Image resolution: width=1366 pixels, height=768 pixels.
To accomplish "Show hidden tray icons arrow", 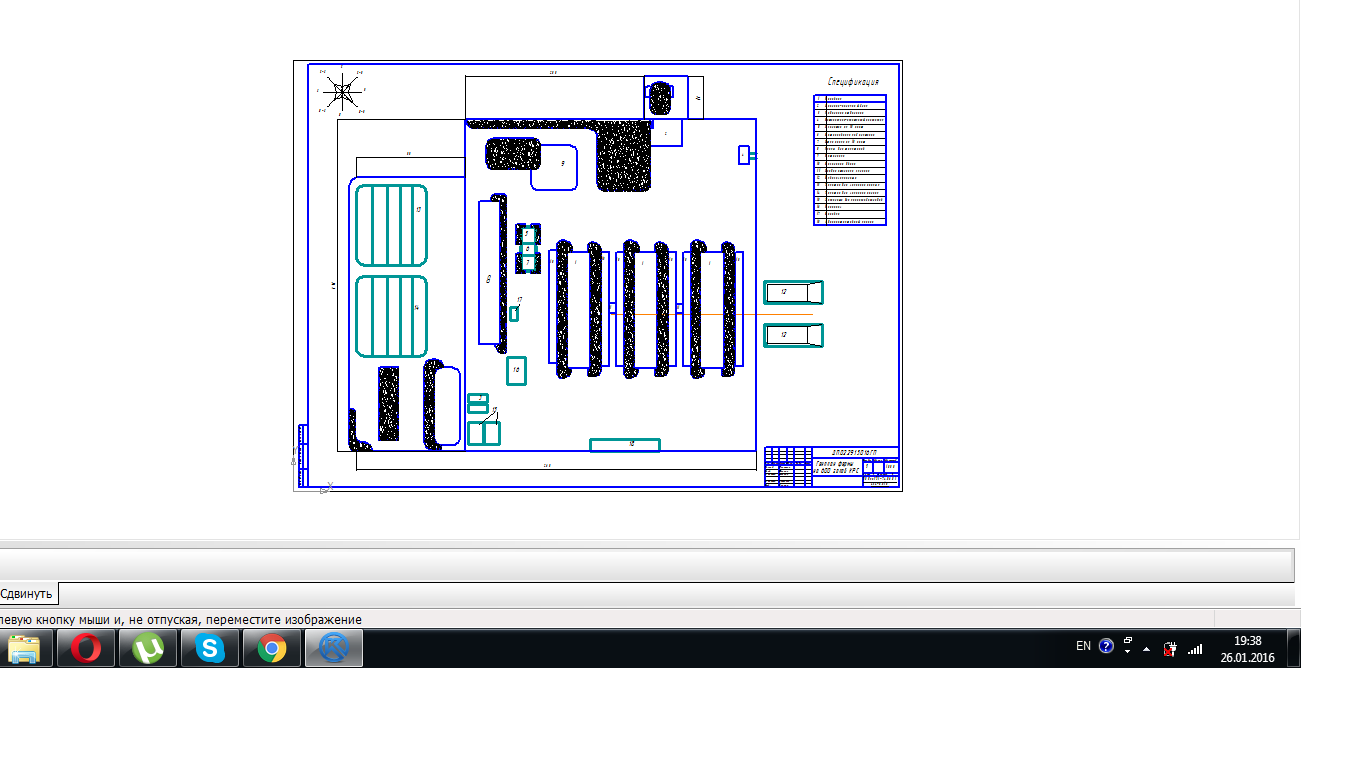I will pyautogui.click(x=1146, y=649).
